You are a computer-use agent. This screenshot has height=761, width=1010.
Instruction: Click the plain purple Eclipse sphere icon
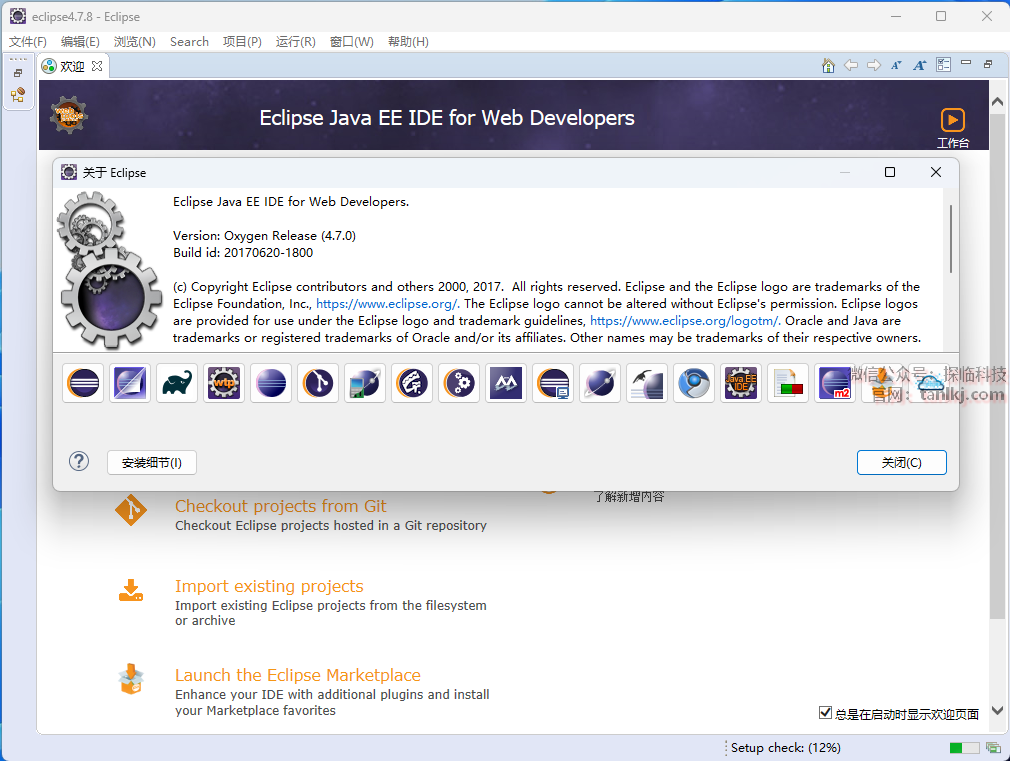271,383
